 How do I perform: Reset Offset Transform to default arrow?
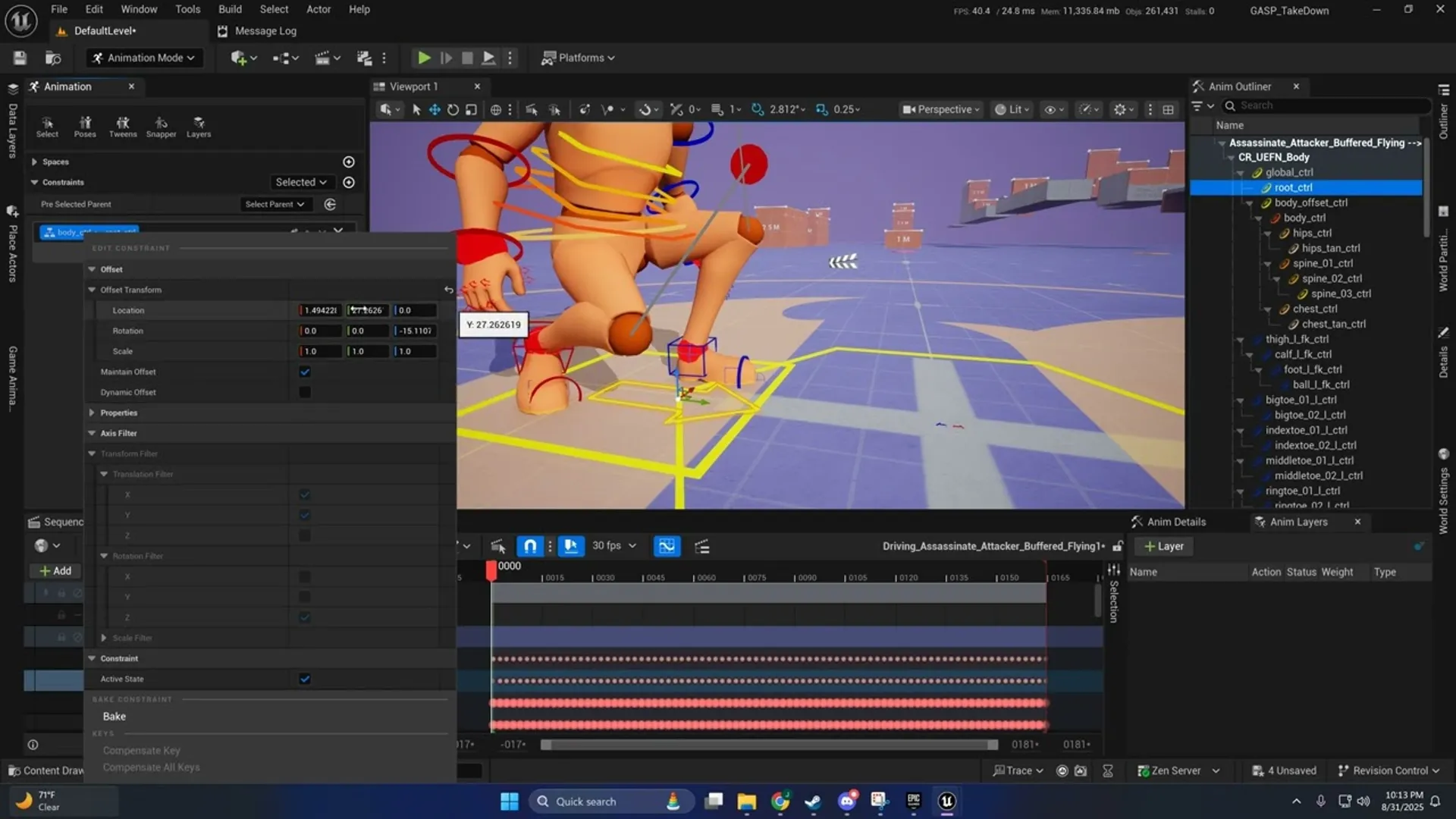click(448, 290)
